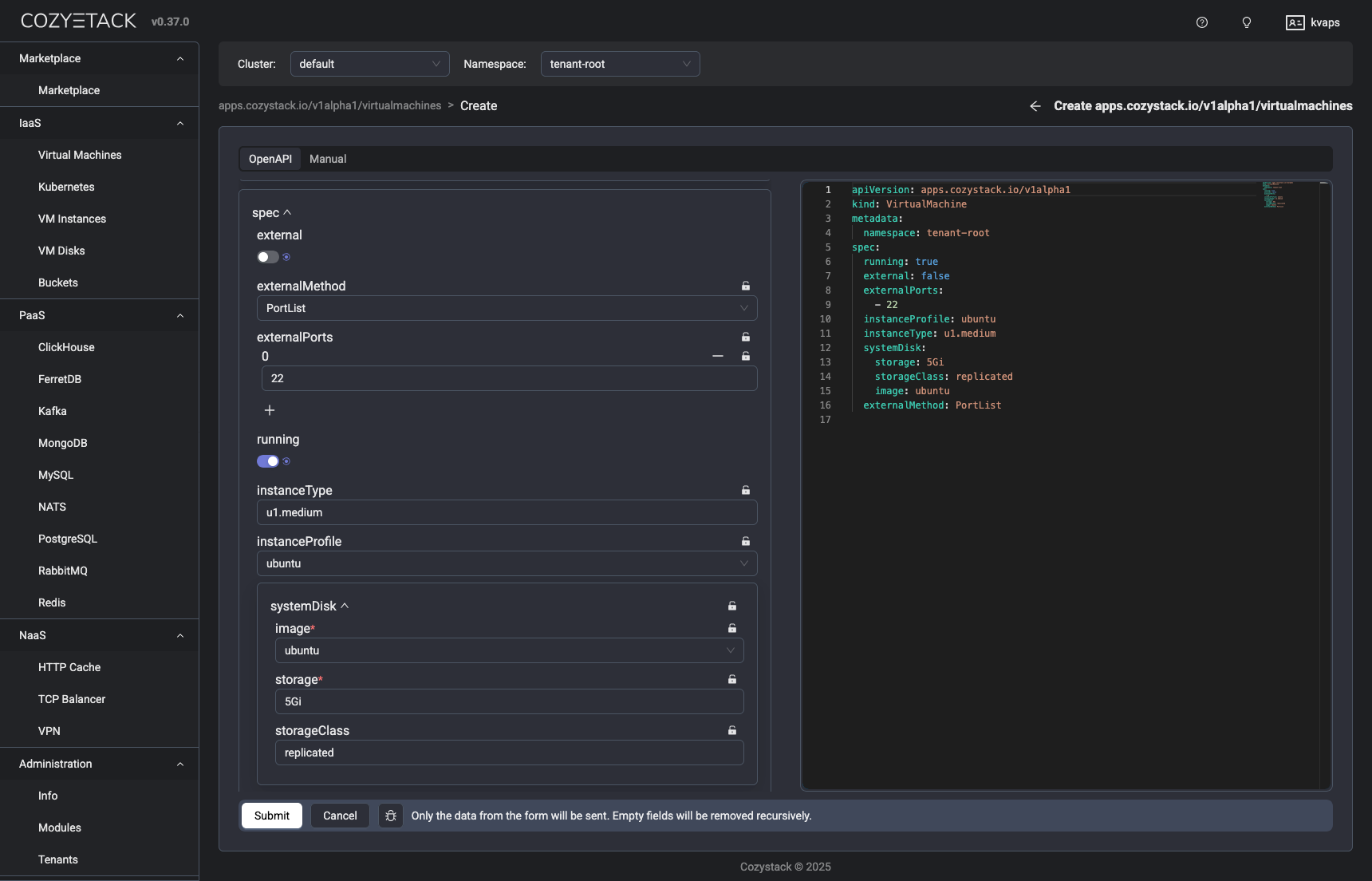Open the kvaps user profile badge
This screenshot has width=1372, height=881.
click(1312, 22)
